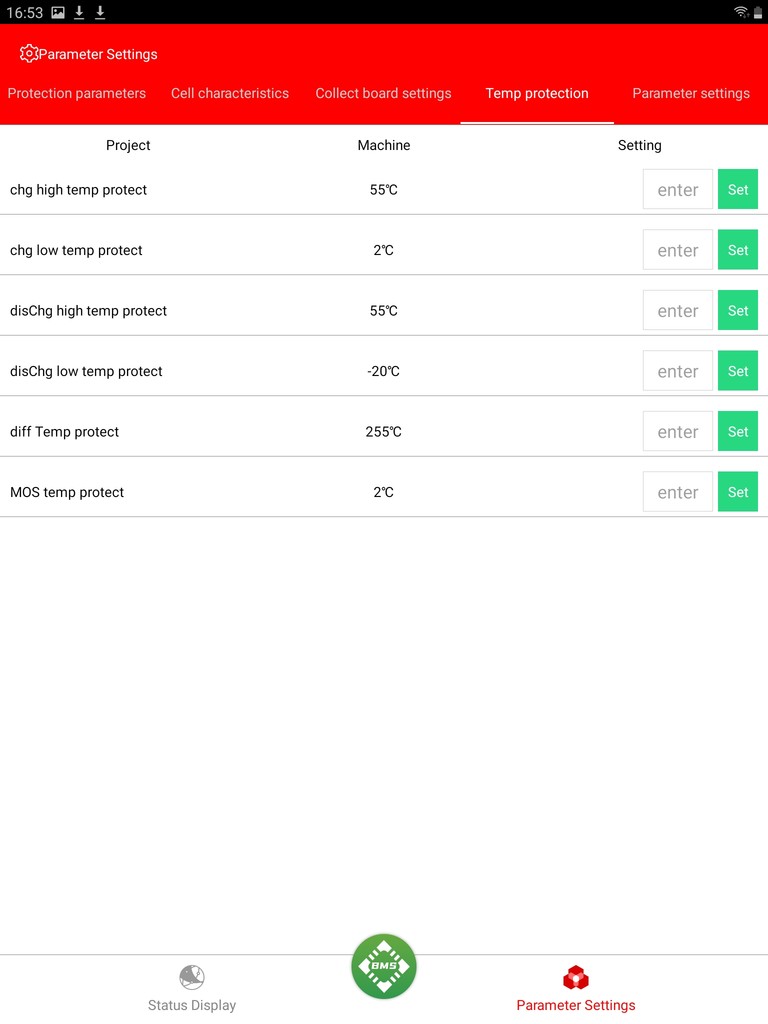
Task: Open the Parameter settings tab
Action: coord(691,93)
